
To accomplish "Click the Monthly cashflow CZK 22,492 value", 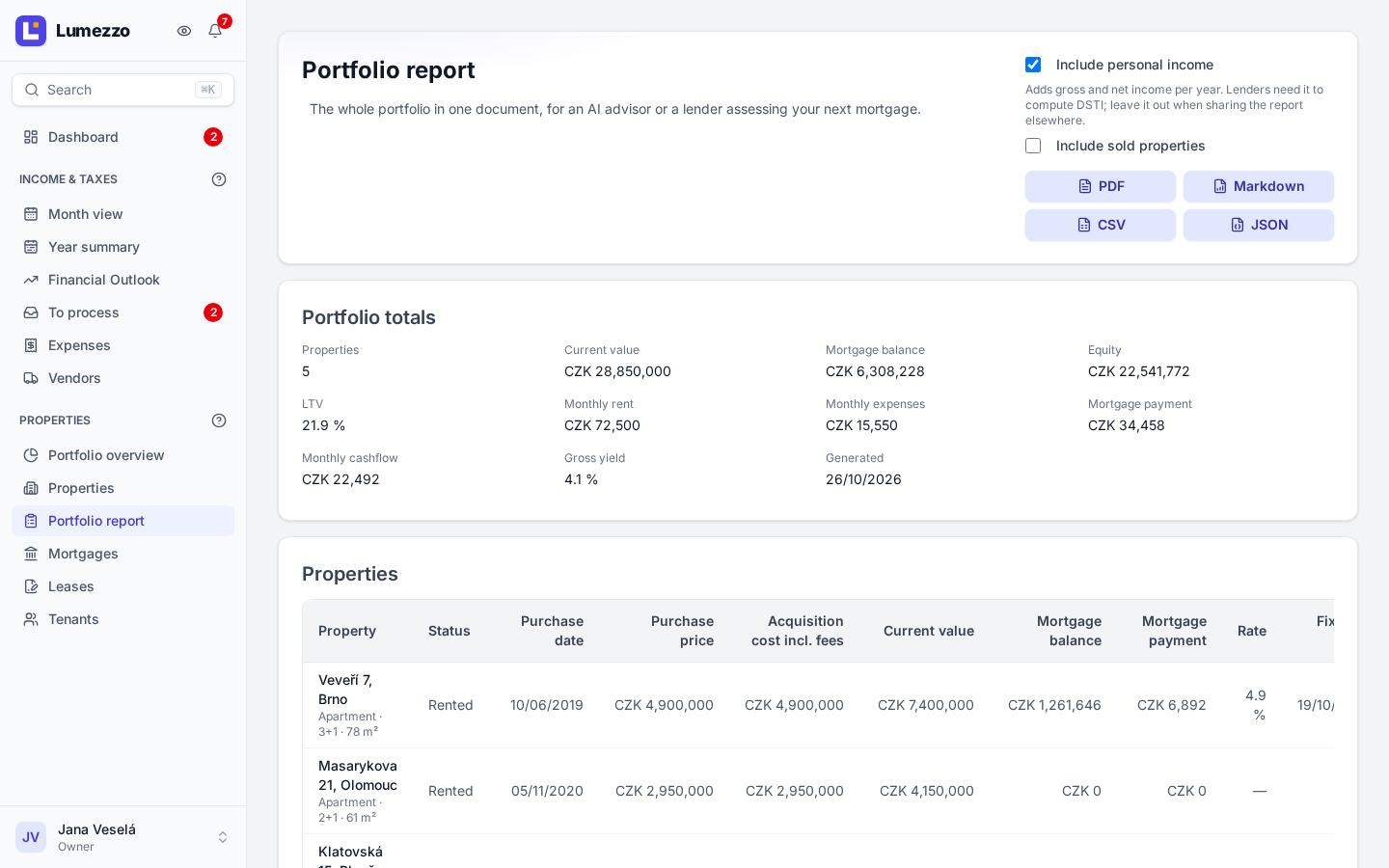I will point(340,479).
